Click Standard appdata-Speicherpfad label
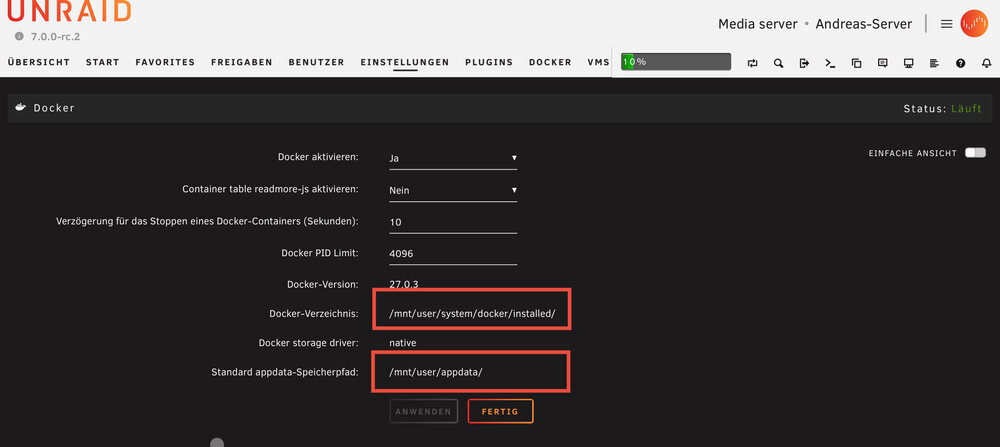Image resolution: width=1000 pixels, height=447 pixels. point(285,372)
